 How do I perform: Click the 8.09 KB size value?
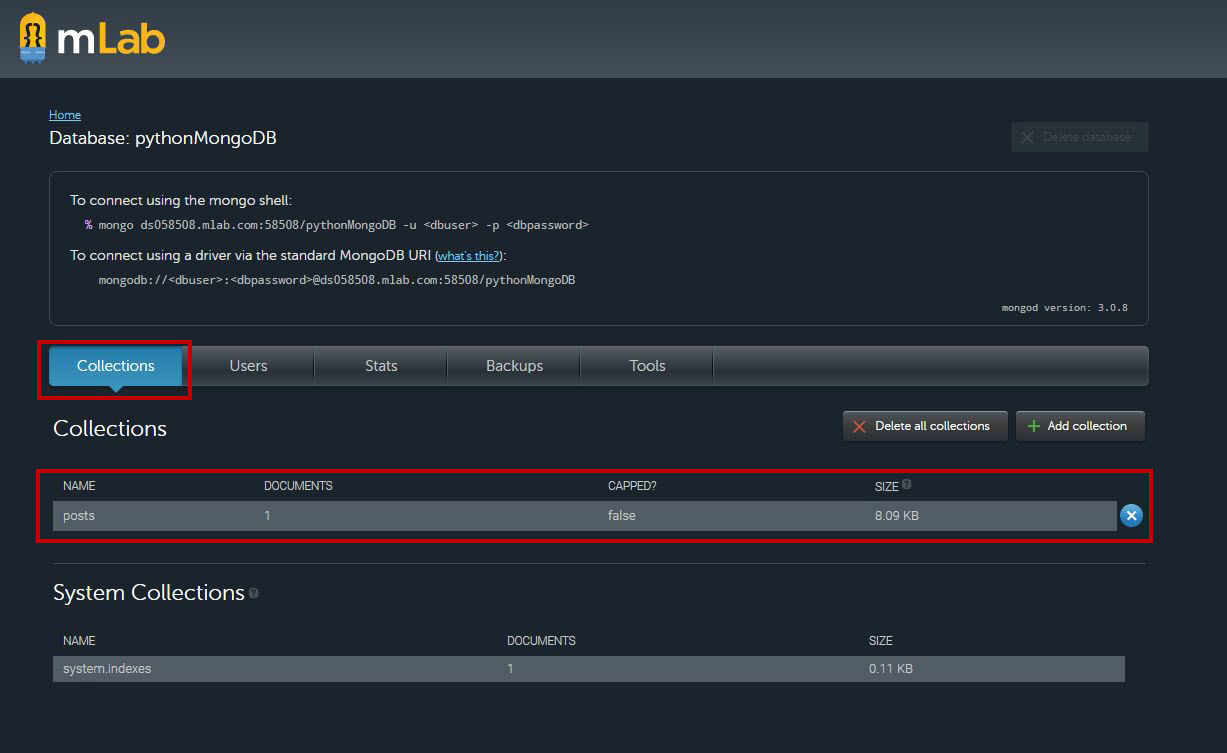(x=896, y=516)
